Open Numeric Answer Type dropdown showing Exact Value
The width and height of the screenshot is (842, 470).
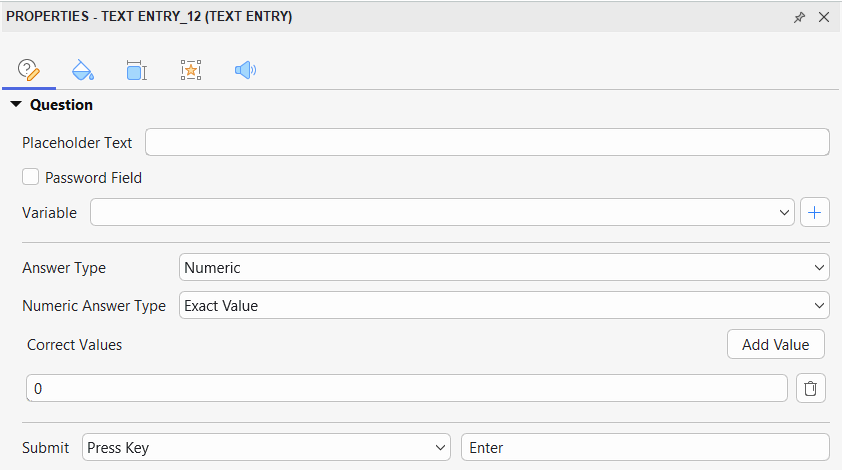(x=504, y=305)
